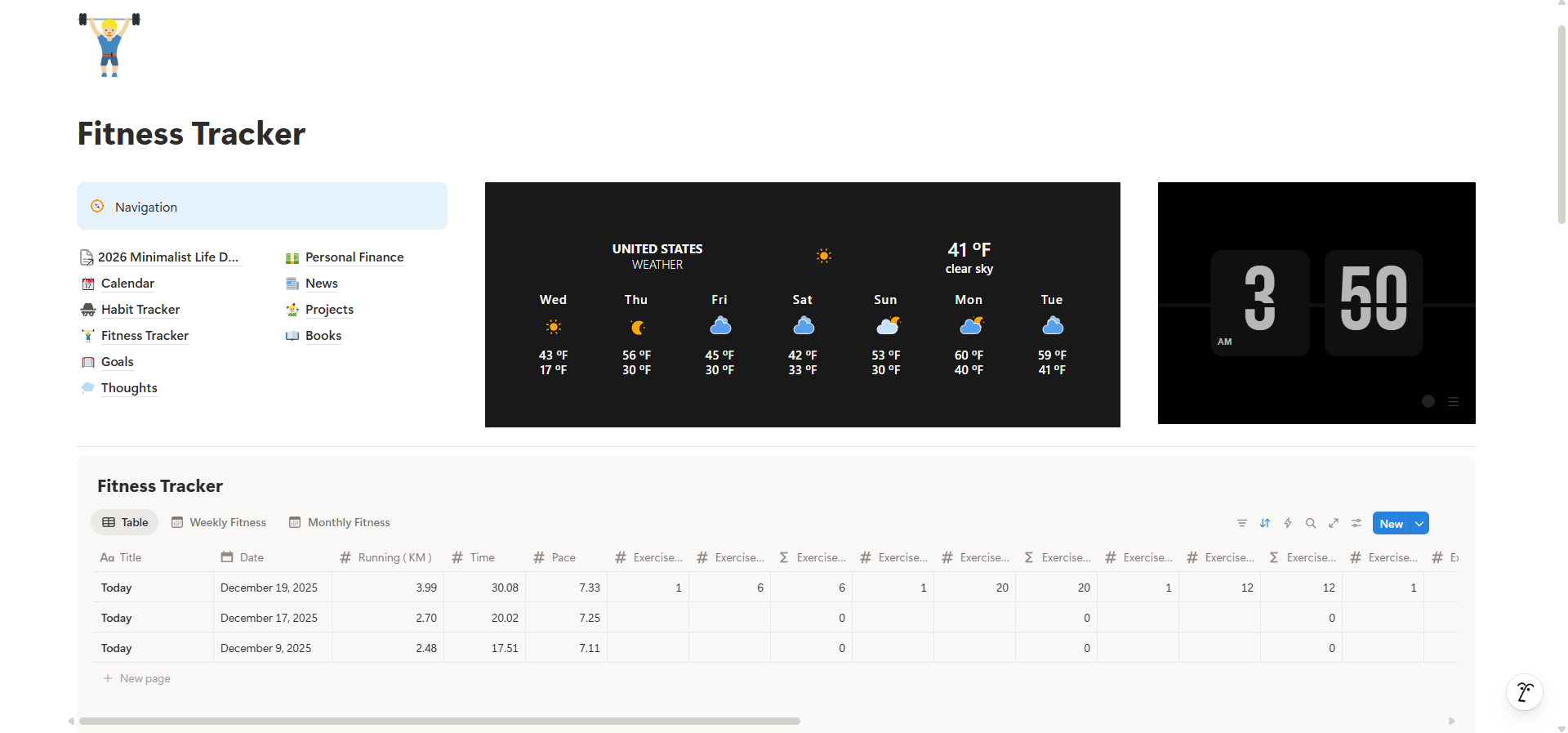Click the Thoughts speech bubble icon

[x=88, y=388]
